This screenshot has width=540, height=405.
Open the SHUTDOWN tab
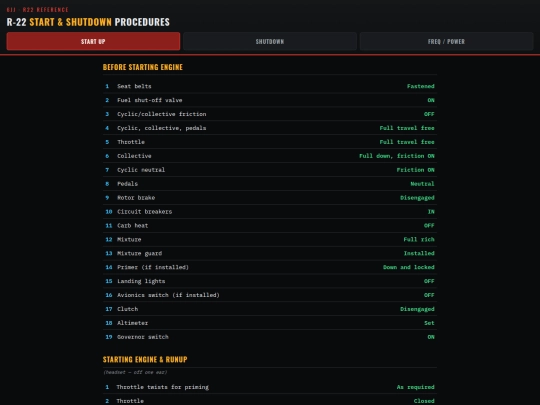tap(270, 41)
